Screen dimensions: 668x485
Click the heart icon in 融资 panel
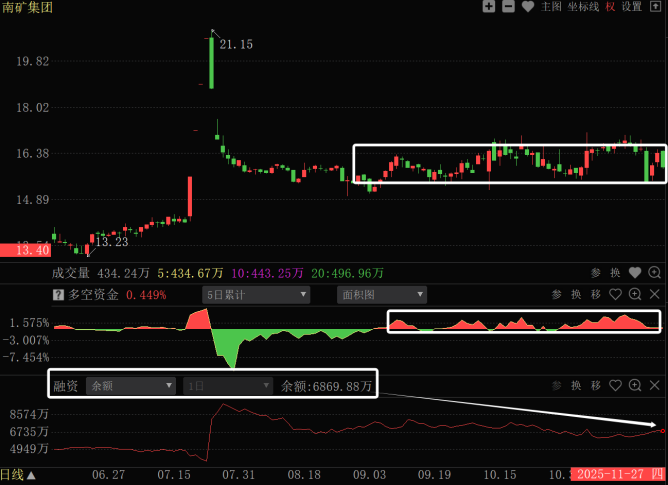click(616, 385)
